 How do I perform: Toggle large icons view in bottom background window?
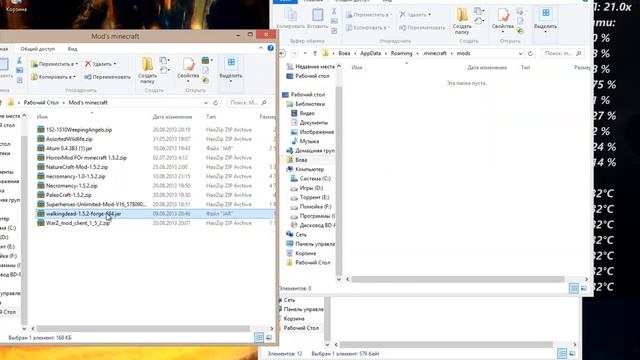pos(572,353)
